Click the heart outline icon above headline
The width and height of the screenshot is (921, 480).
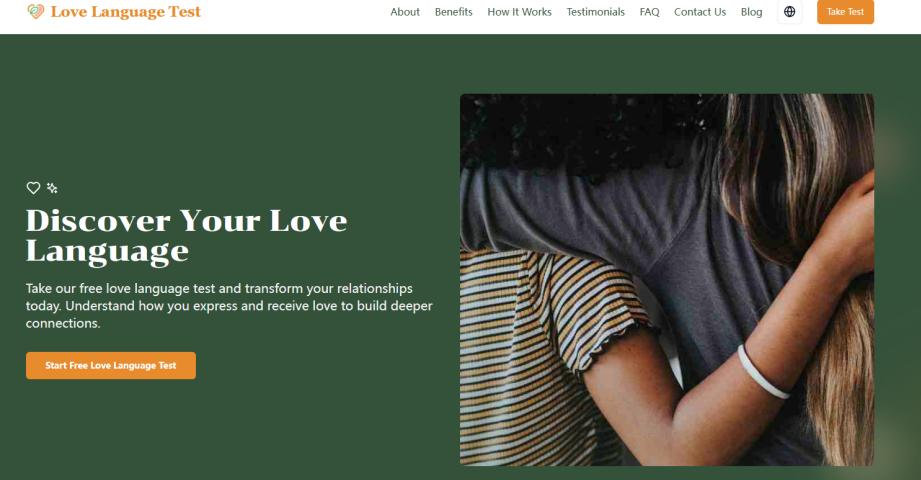tap(33, 188)
